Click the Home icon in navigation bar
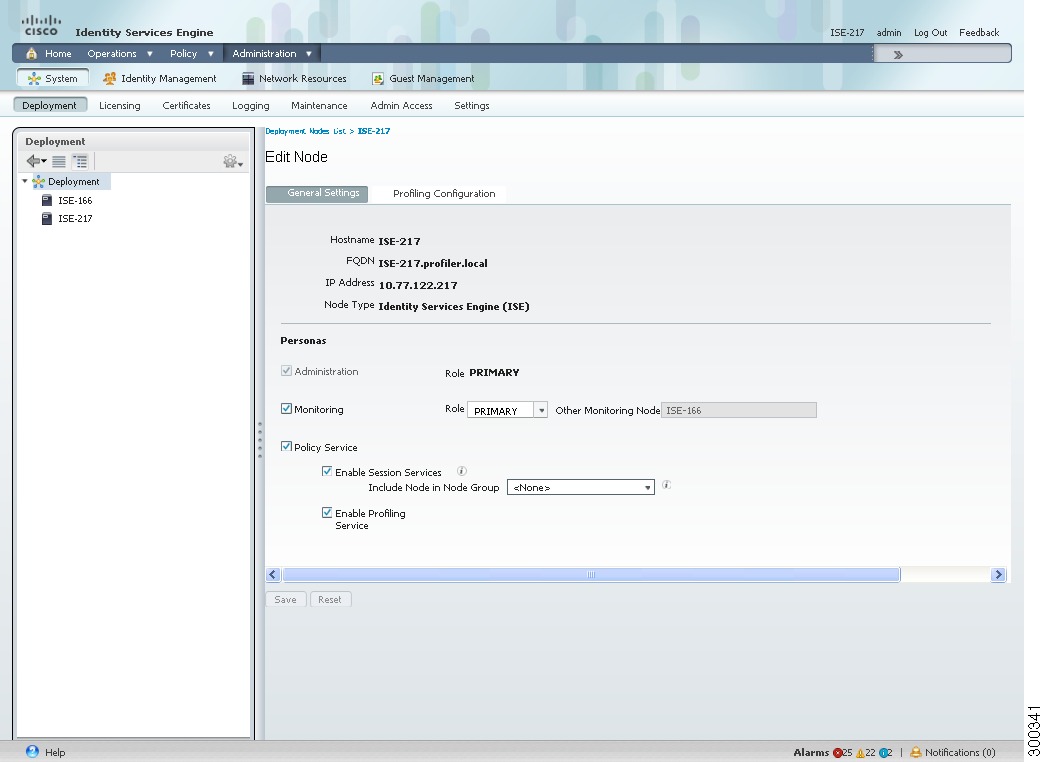1044x762 pixels. (31, 53)
